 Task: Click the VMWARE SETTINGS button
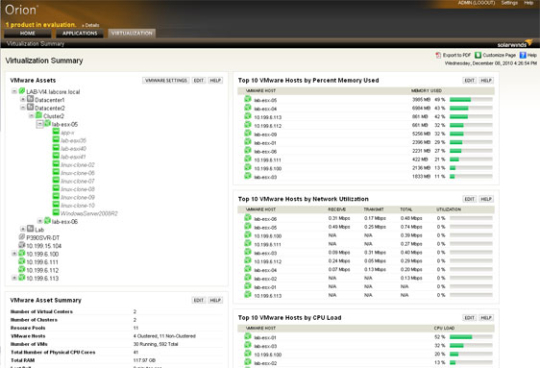166,81
